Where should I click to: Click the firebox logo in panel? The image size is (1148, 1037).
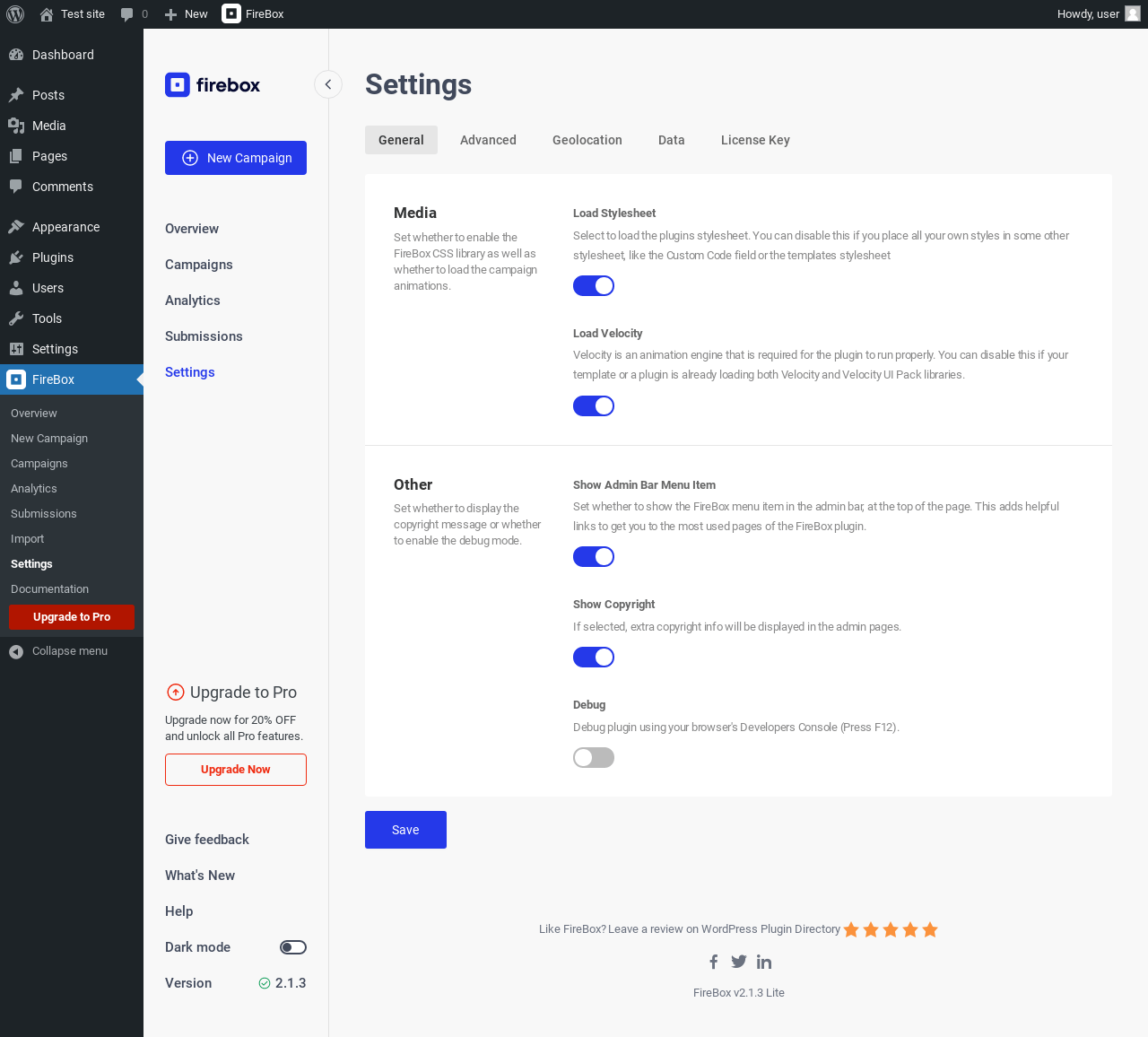pos(213,85)
